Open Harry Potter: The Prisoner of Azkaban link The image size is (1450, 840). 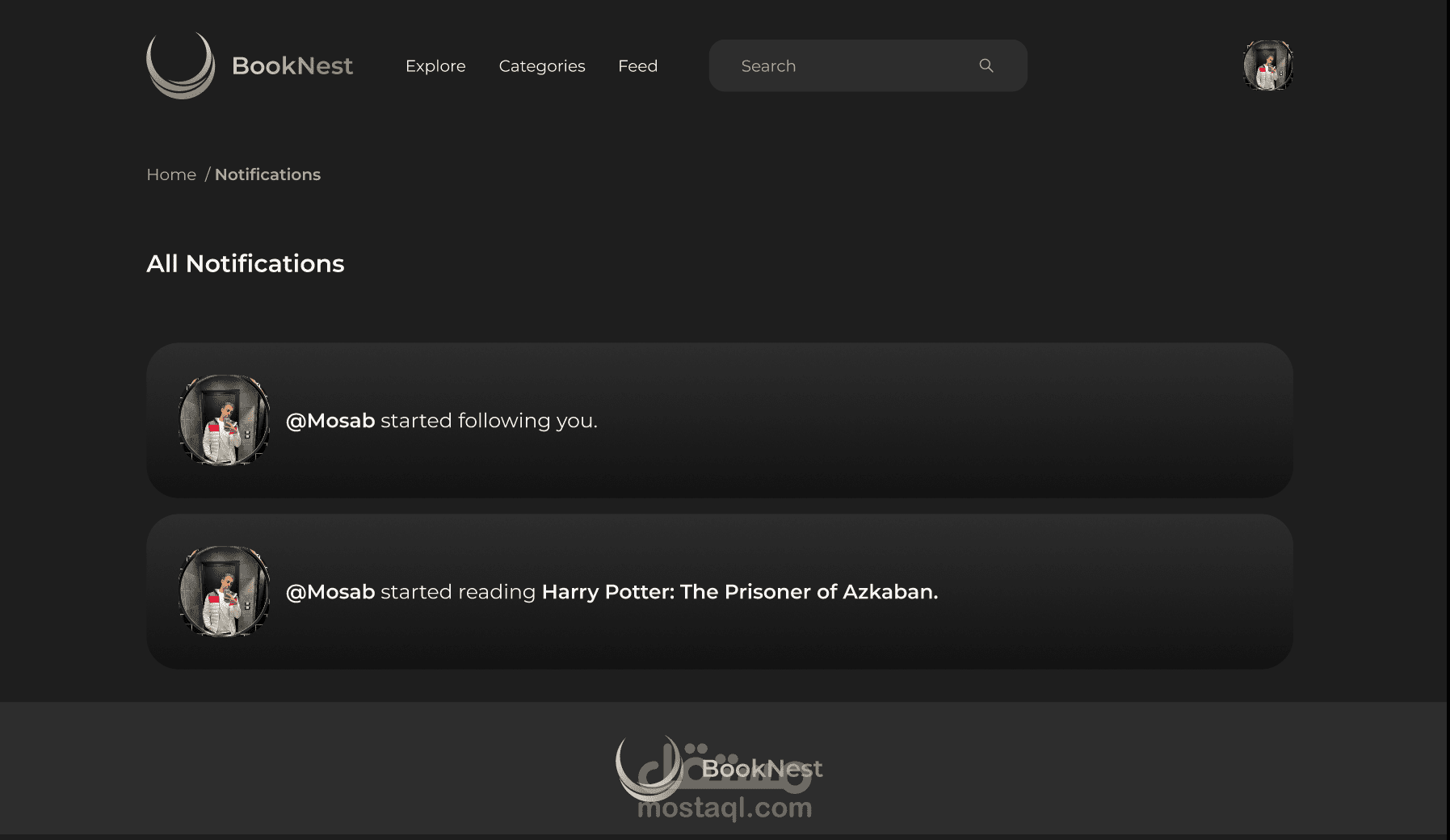pyautogui.click(x=740, y=592)
